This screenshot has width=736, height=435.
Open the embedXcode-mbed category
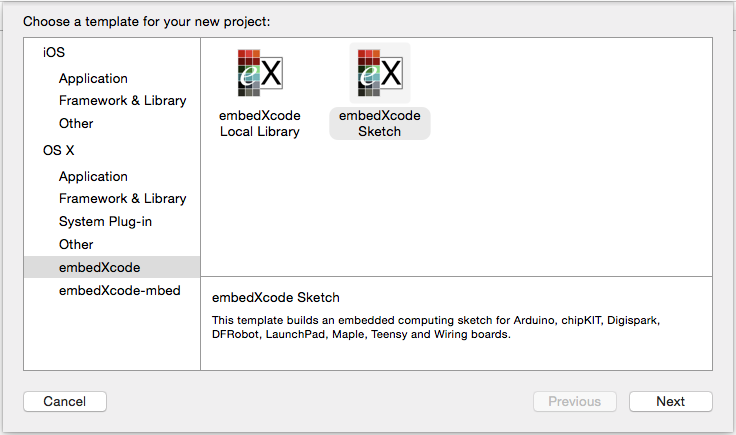120,290
